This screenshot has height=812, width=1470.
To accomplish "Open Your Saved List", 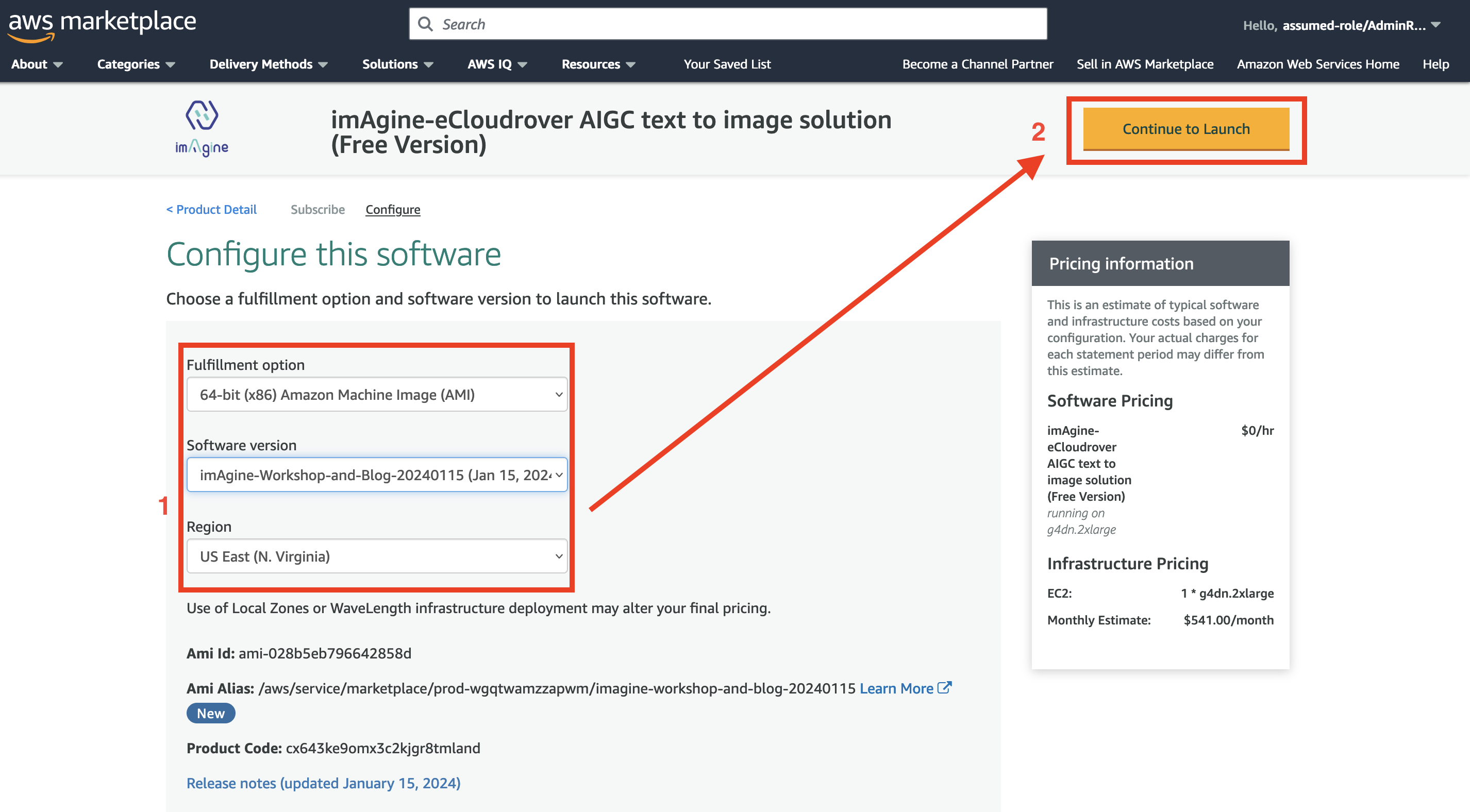I will 727,64.
